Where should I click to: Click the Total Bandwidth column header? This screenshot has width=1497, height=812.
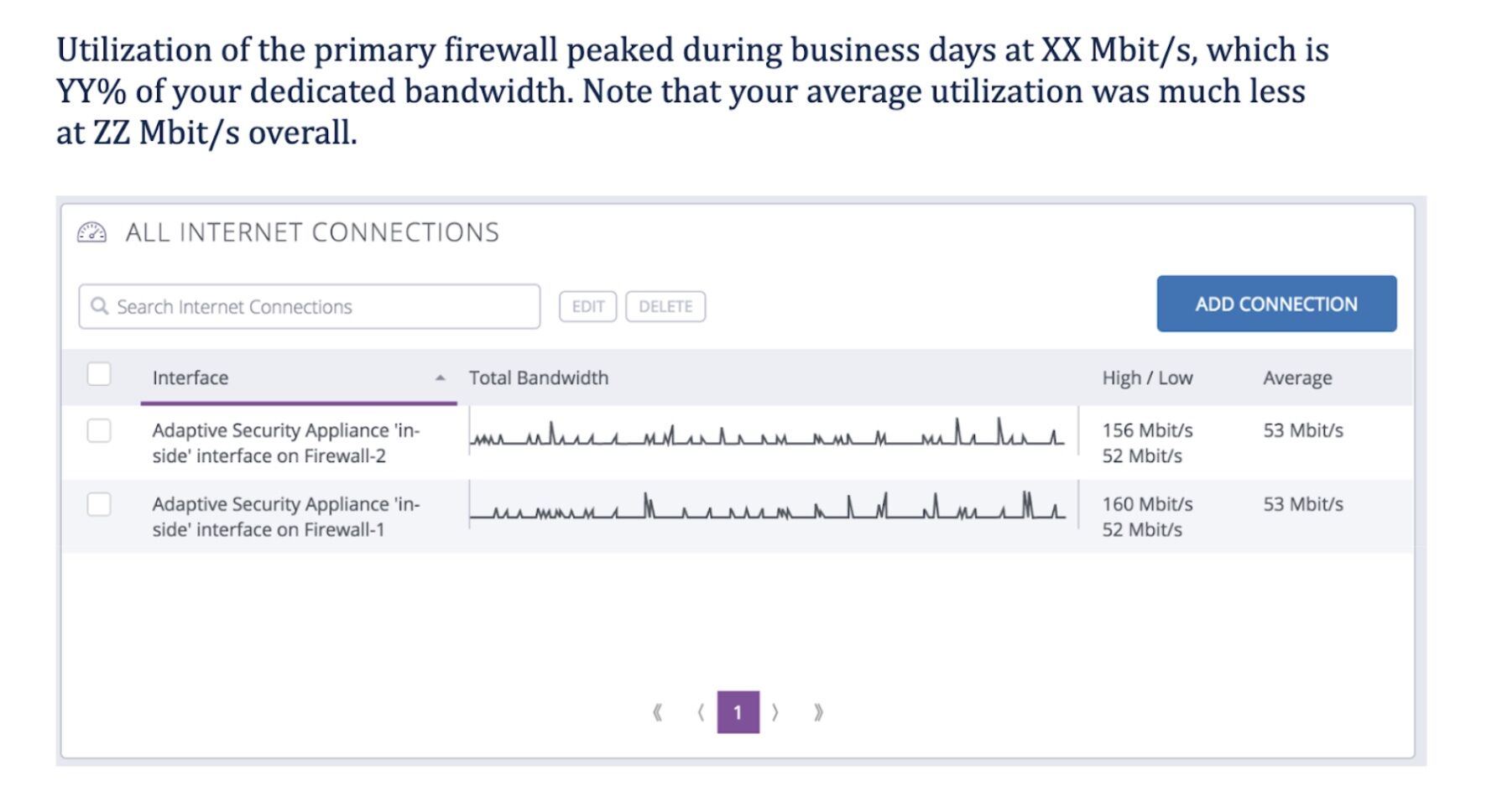click(x=539, y=377)
